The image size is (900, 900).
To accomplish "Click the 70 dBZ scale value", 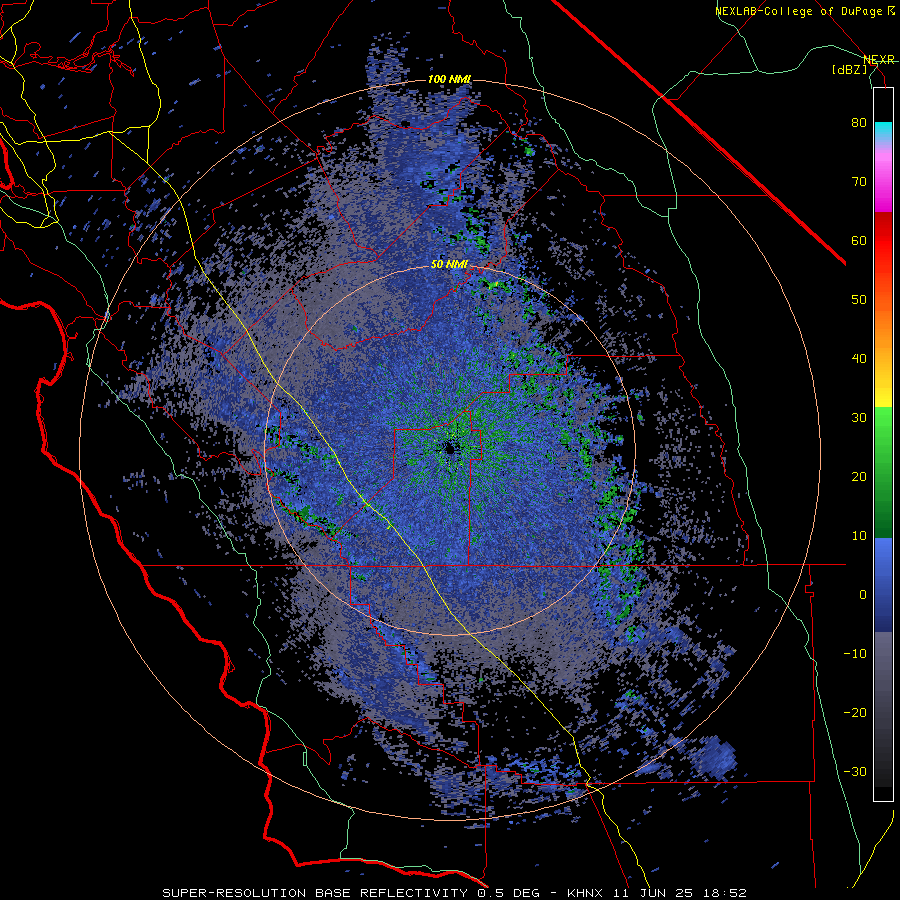I will (x=859, y=182).
